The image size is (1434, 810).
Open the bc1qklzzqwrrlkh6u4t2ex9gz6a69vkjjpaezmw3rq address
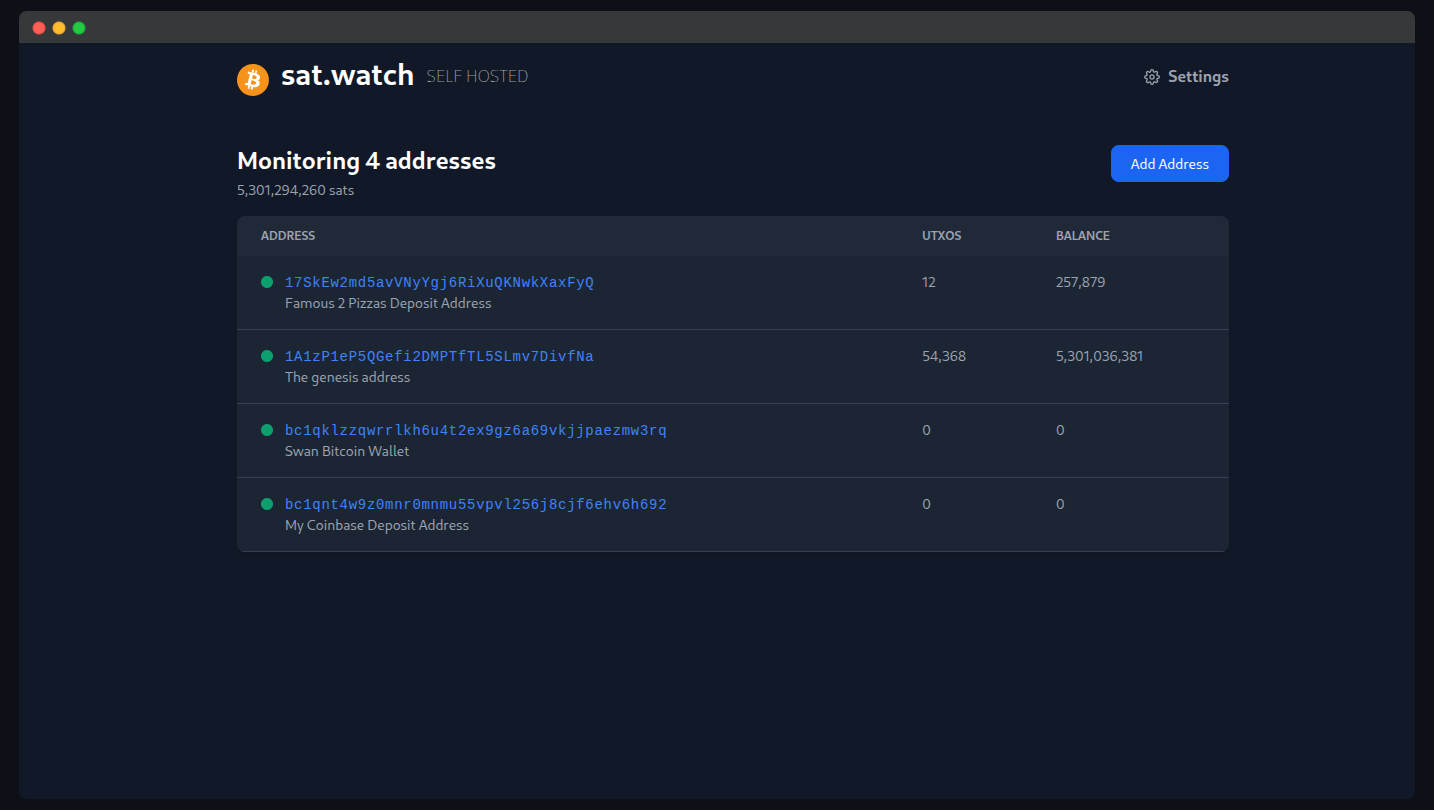click(475, 431)
